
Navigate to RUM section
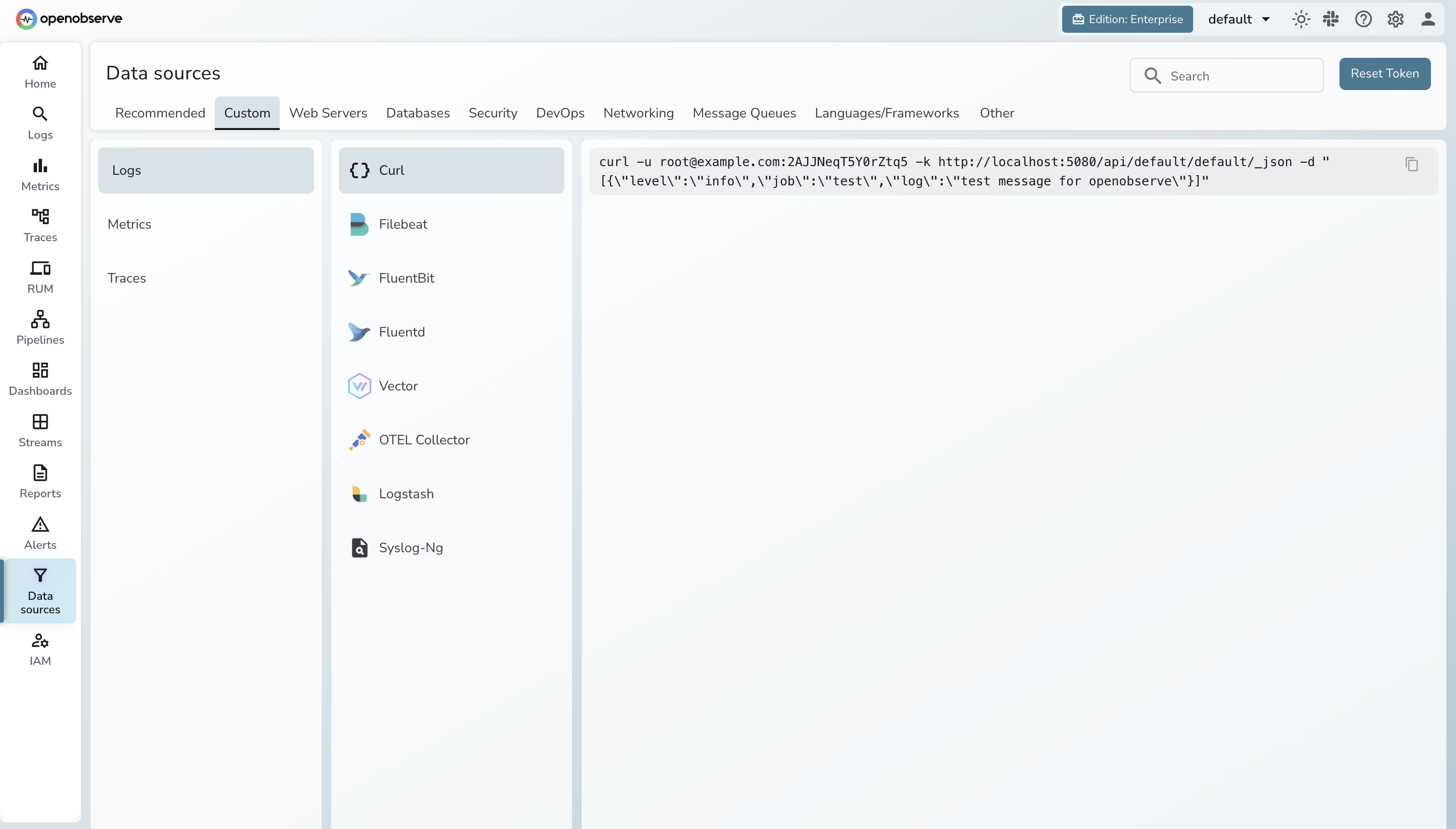[x=40, y=276]
